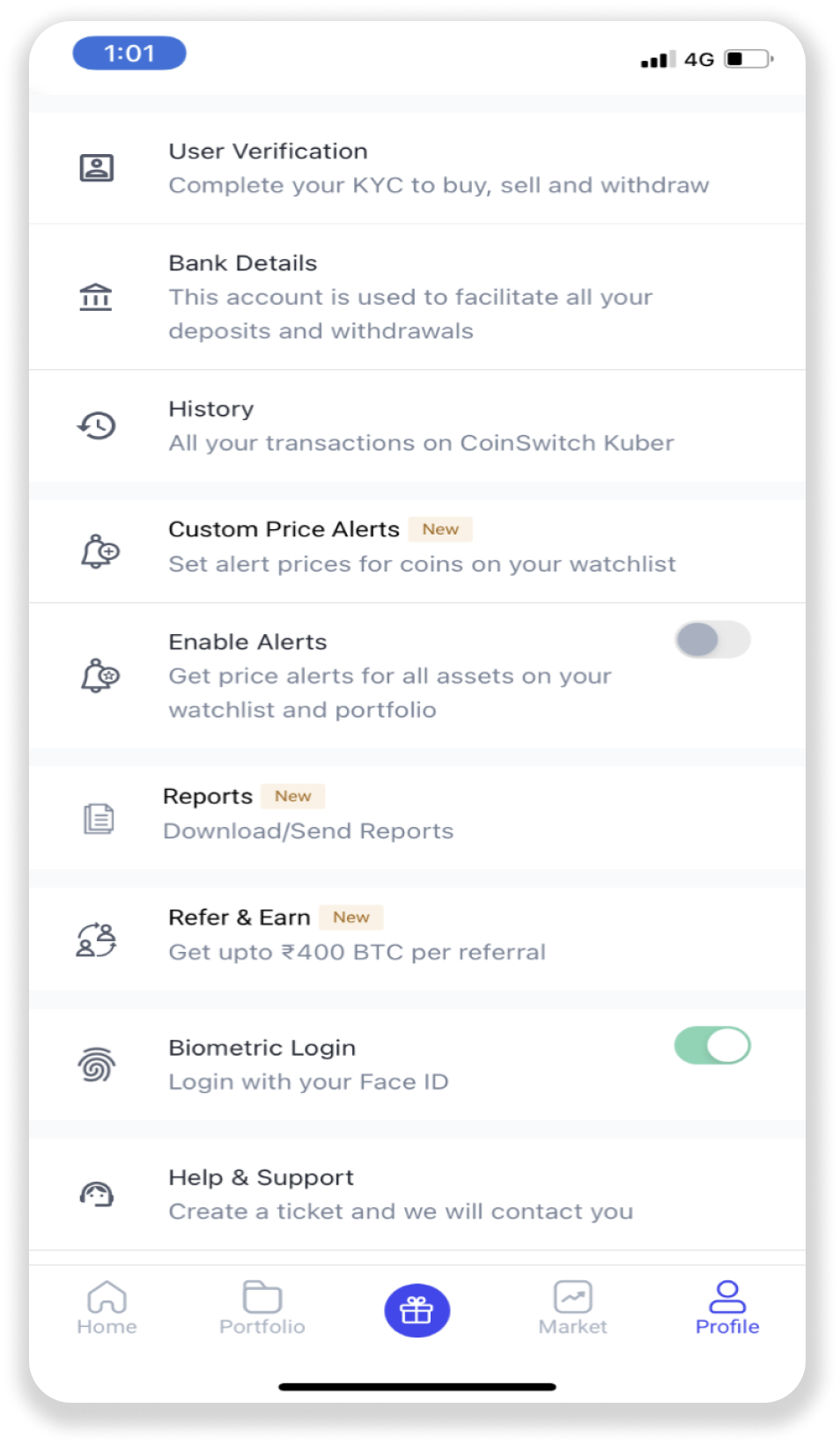The height and width of the screenshot is (1445, 840).
Task: Tap the Bank Details building icon
Action: coord(96,297)
